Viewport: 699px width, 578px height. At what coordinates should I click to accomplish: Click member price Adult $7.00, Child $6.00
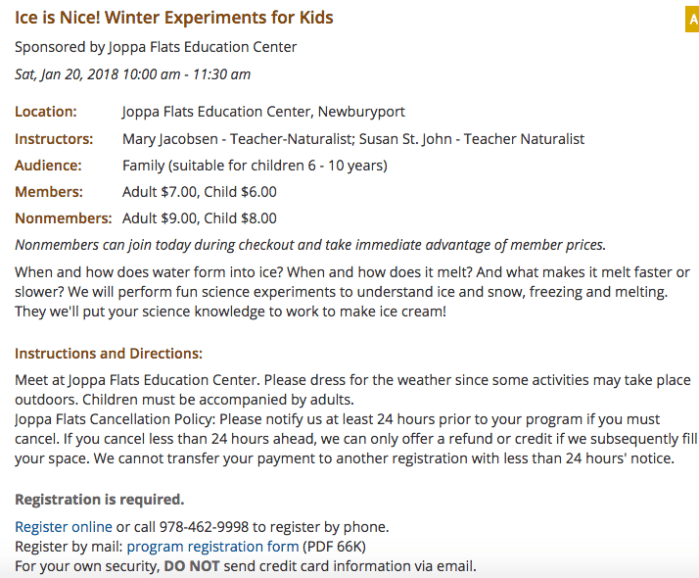199,192
